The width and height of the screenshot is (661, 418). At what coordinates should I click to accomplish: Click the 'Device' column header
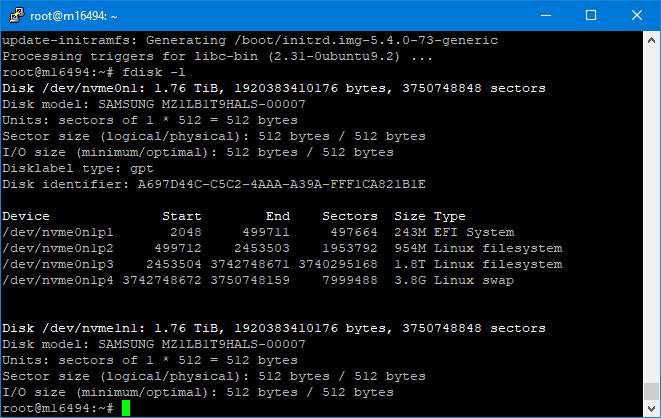click(26, 216)
